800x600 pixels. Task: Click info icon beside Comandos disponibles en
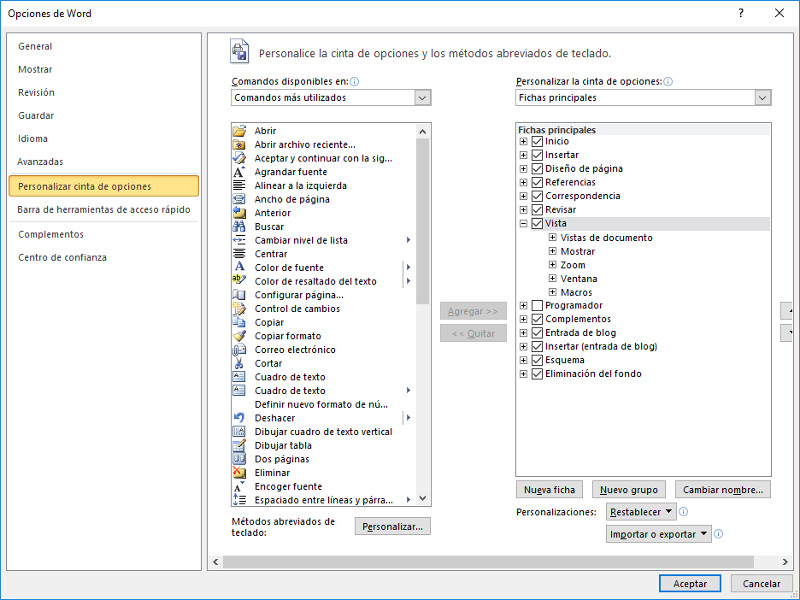[x=355, y=82]
